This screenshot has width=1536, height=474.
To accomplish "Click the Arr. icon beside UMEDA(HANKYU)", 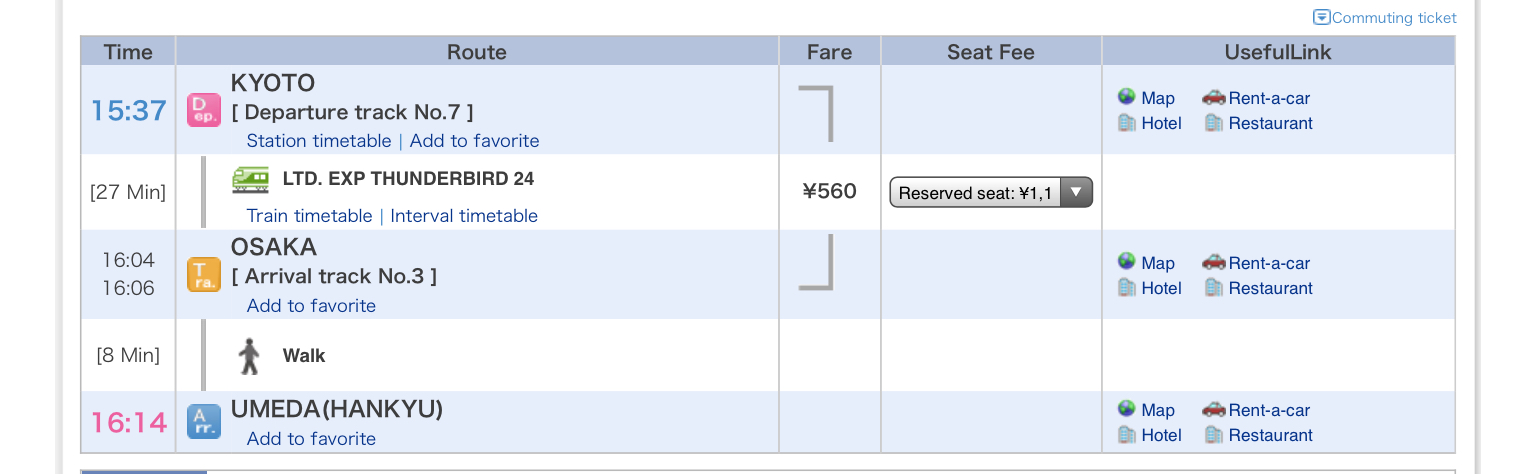I will coord(204,422).
